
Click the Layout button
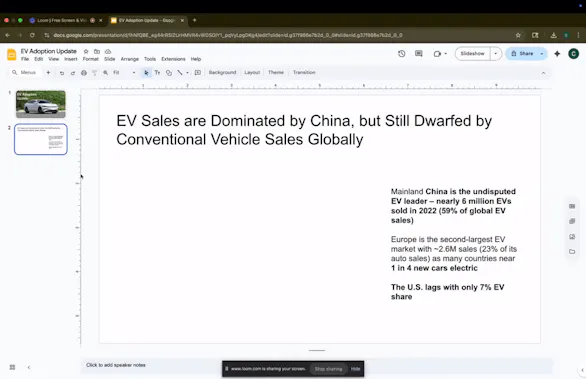[x=252, y=73]
